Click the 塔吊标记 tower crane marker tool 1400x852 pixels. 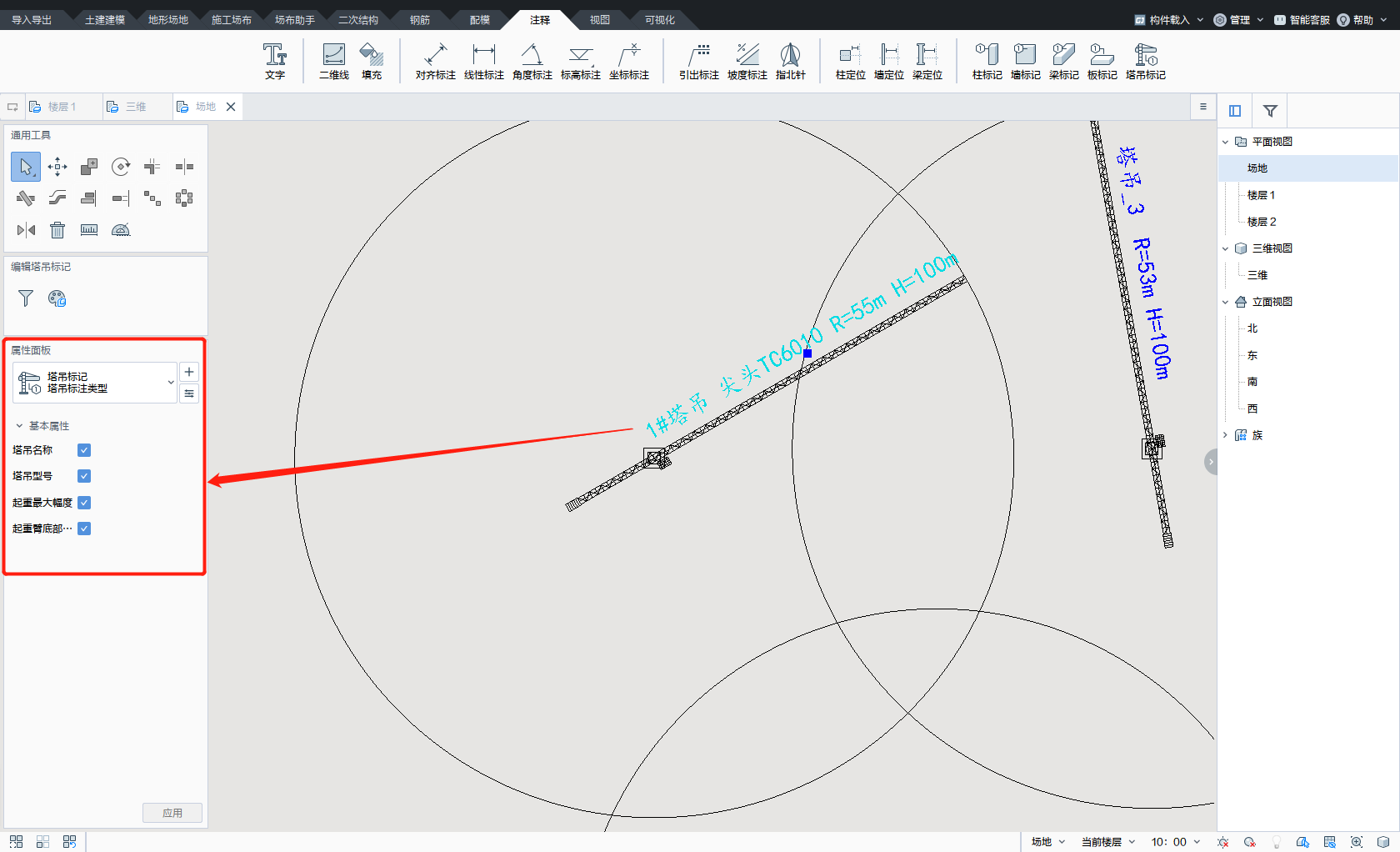[1145, 62]
